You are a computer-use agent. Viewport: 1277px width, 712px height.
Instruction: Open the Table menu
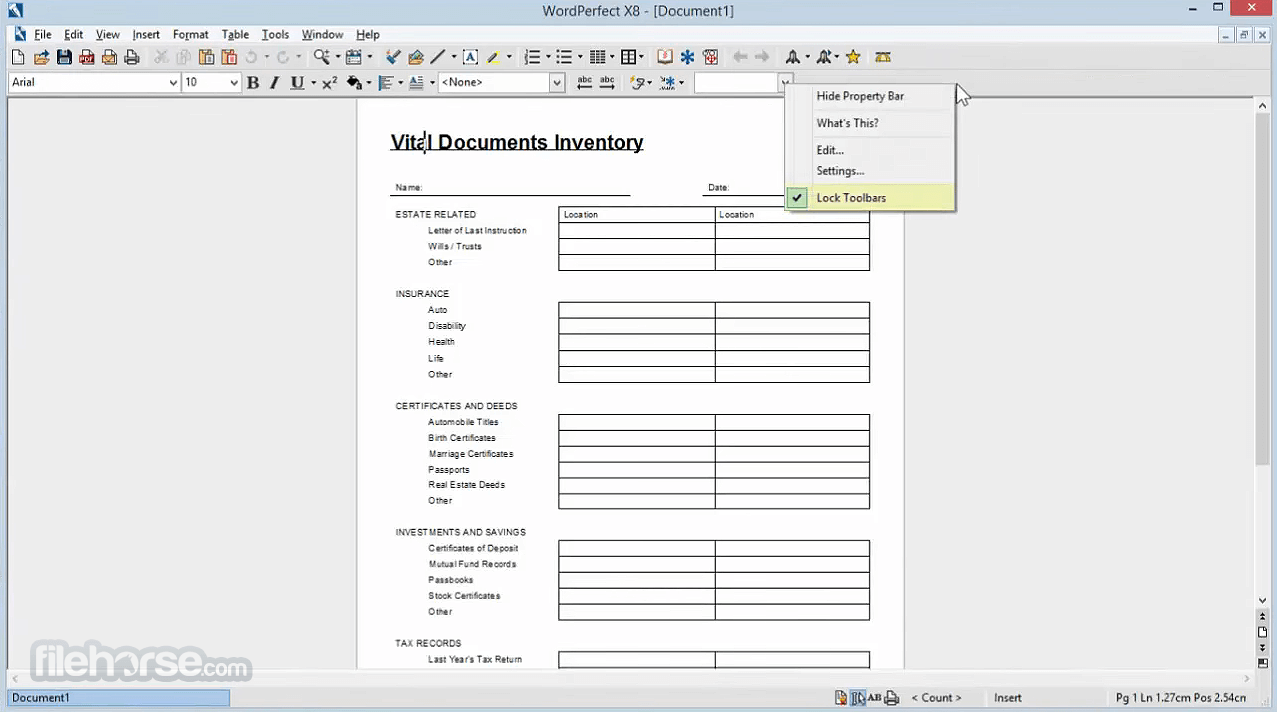[235, 34]
